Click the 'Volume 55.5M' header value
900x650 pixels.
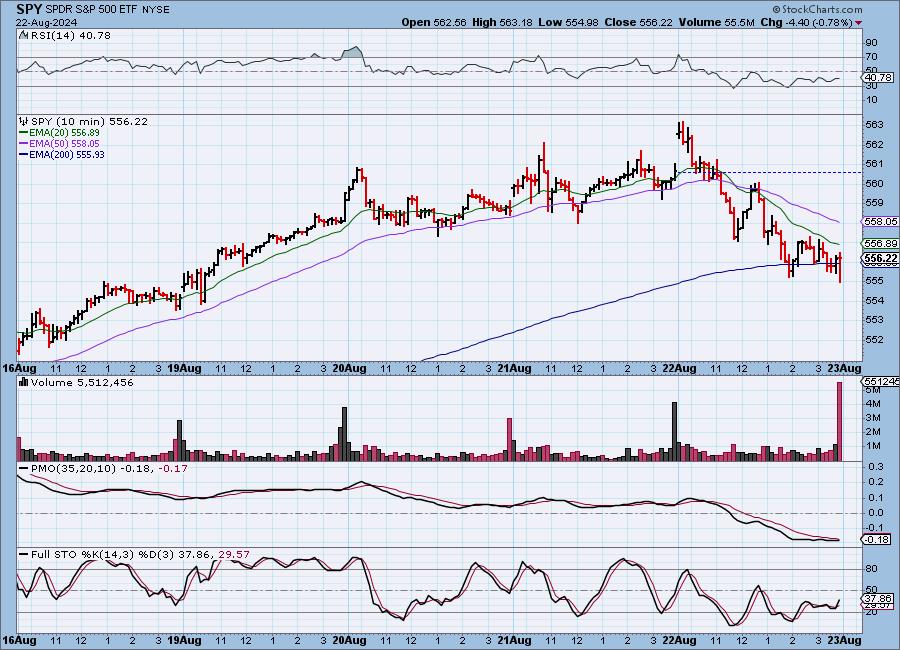click(x=716, y=22)
